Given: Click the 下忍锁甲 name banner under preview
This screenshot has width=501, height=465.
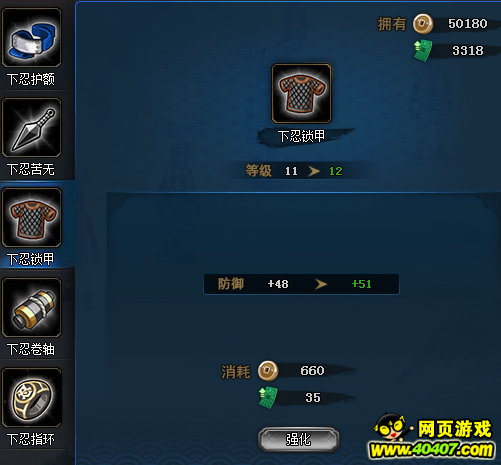Looking at the screenshot, I should click(x=301, y=136).
